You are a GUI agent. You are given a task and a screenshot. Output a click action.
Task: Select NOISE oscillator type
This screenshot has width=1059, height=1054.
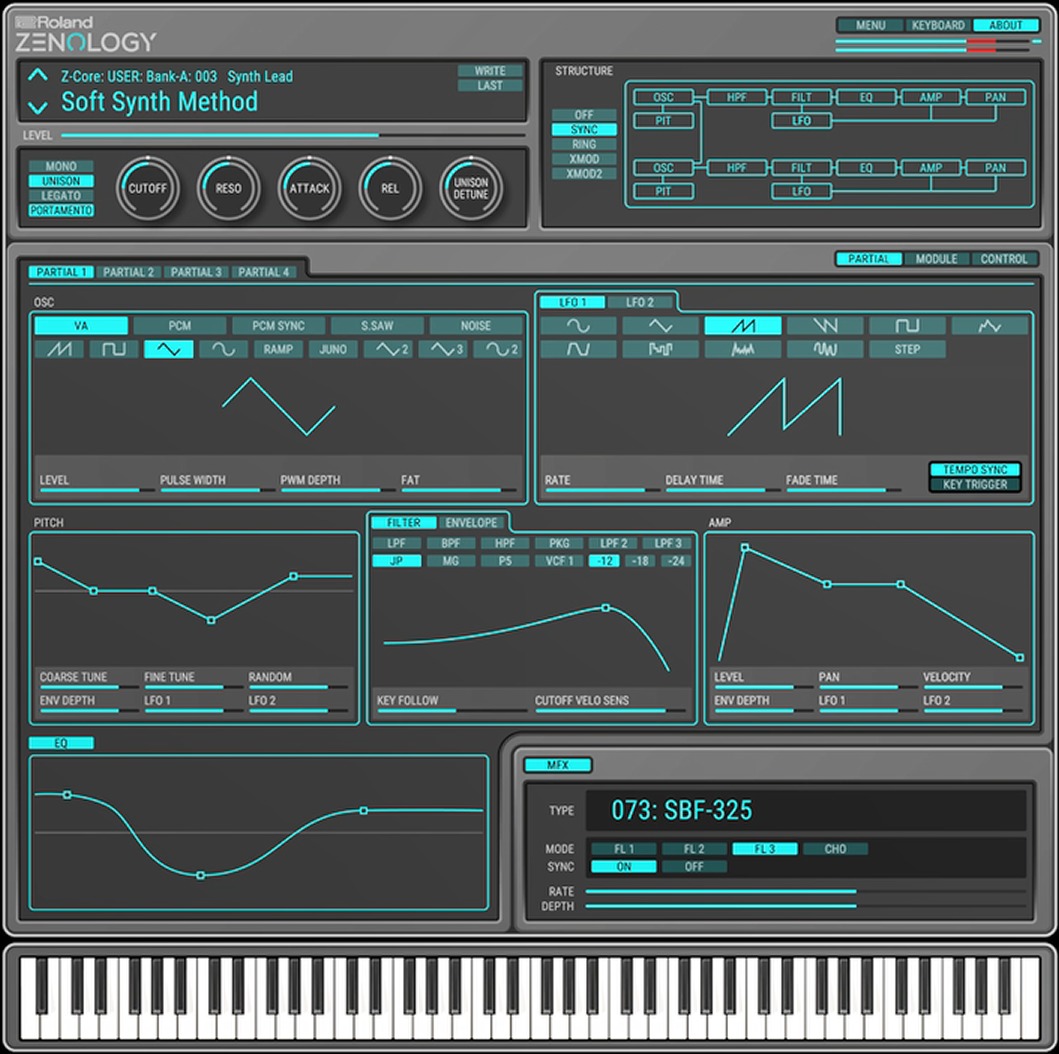[x=475, y=325]
